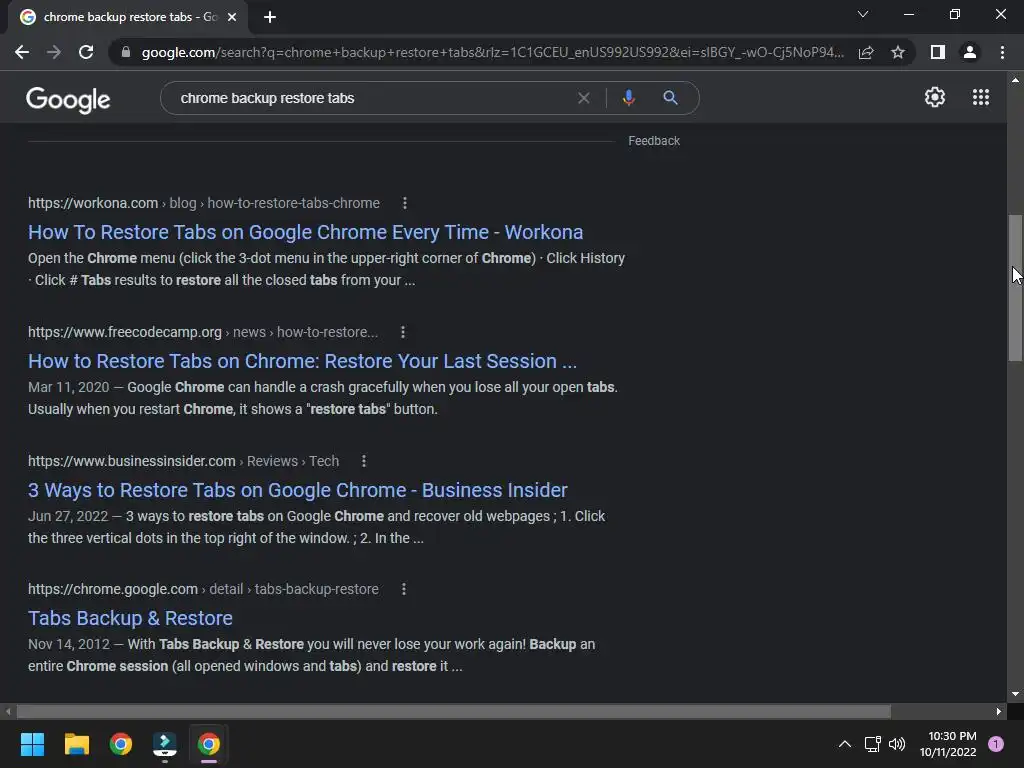Click the workona.com breadcrumb URL
1024x768 pixels.
pyautogui.click(x=204, y=203)
